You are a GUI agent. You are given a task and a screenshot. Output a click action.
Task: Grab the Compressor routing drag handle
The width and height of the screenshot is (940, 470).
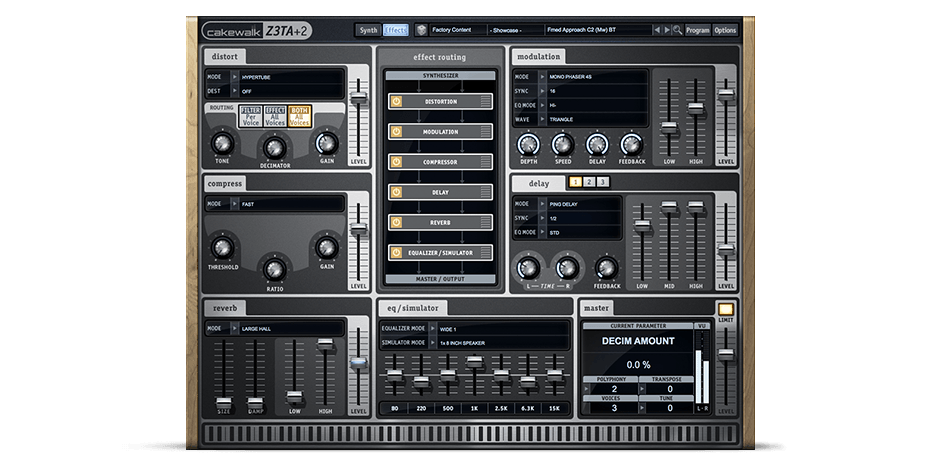point(486,162)
